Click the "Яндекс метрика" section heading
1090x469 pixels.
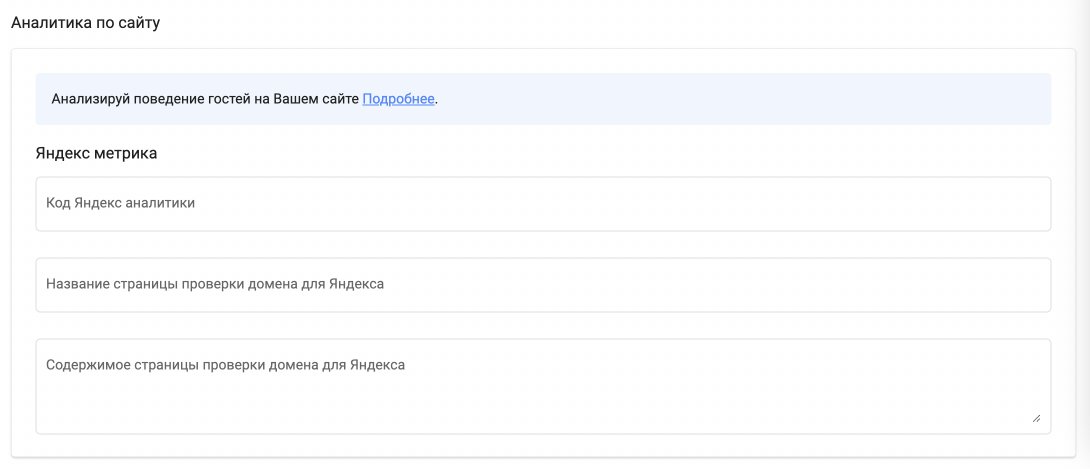click(97, 153)
